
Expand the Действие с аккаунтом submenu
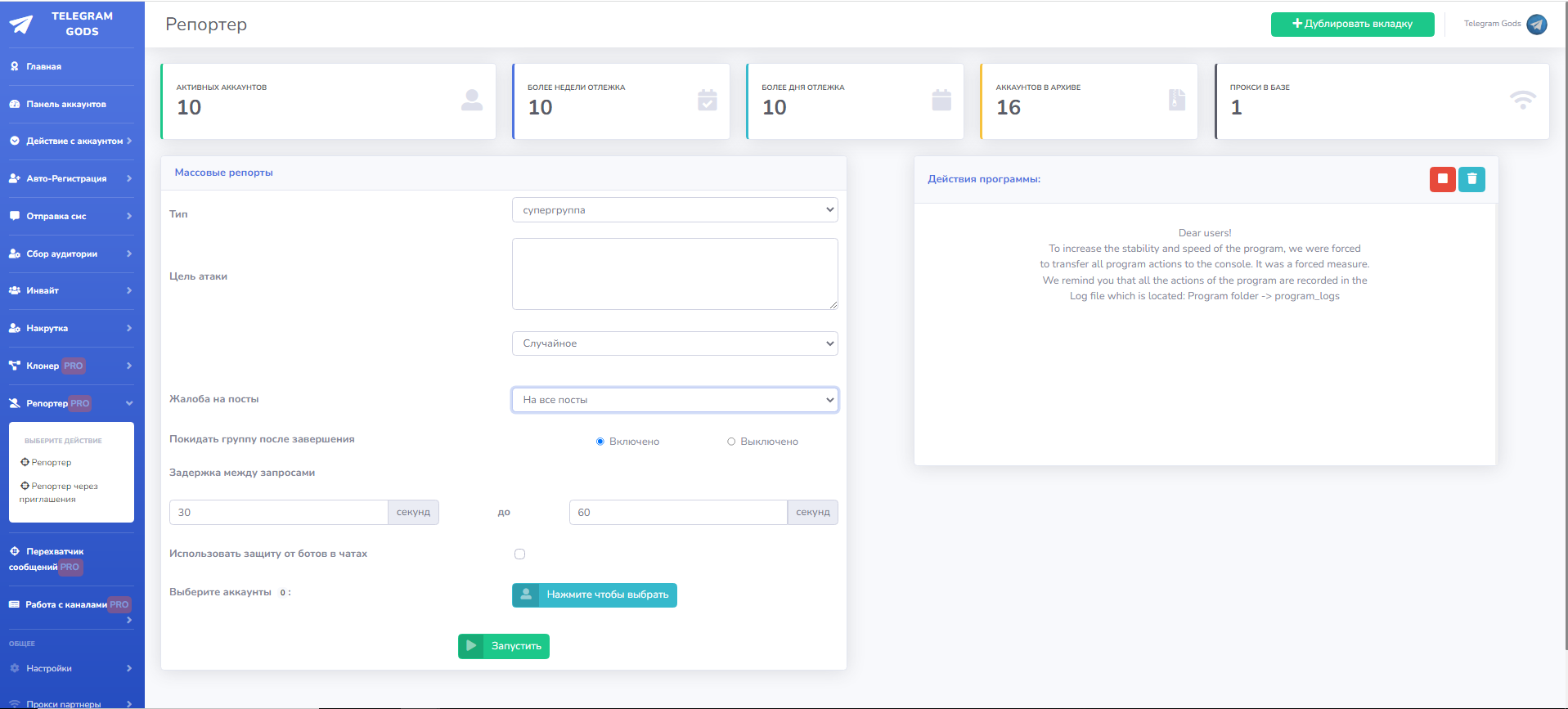129,141
